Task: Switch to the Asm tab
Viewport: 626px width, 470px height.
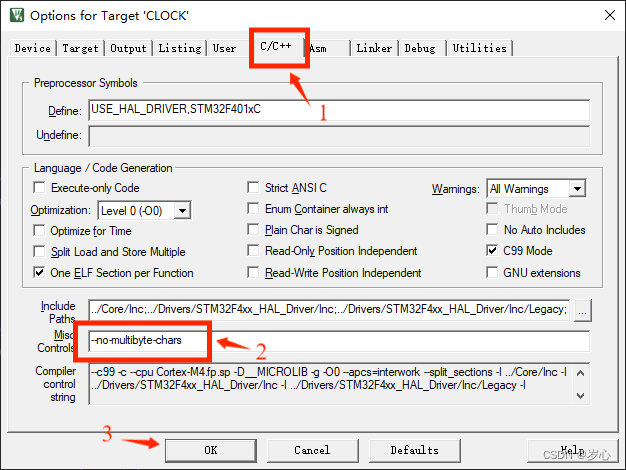Action: click(327, 48)
